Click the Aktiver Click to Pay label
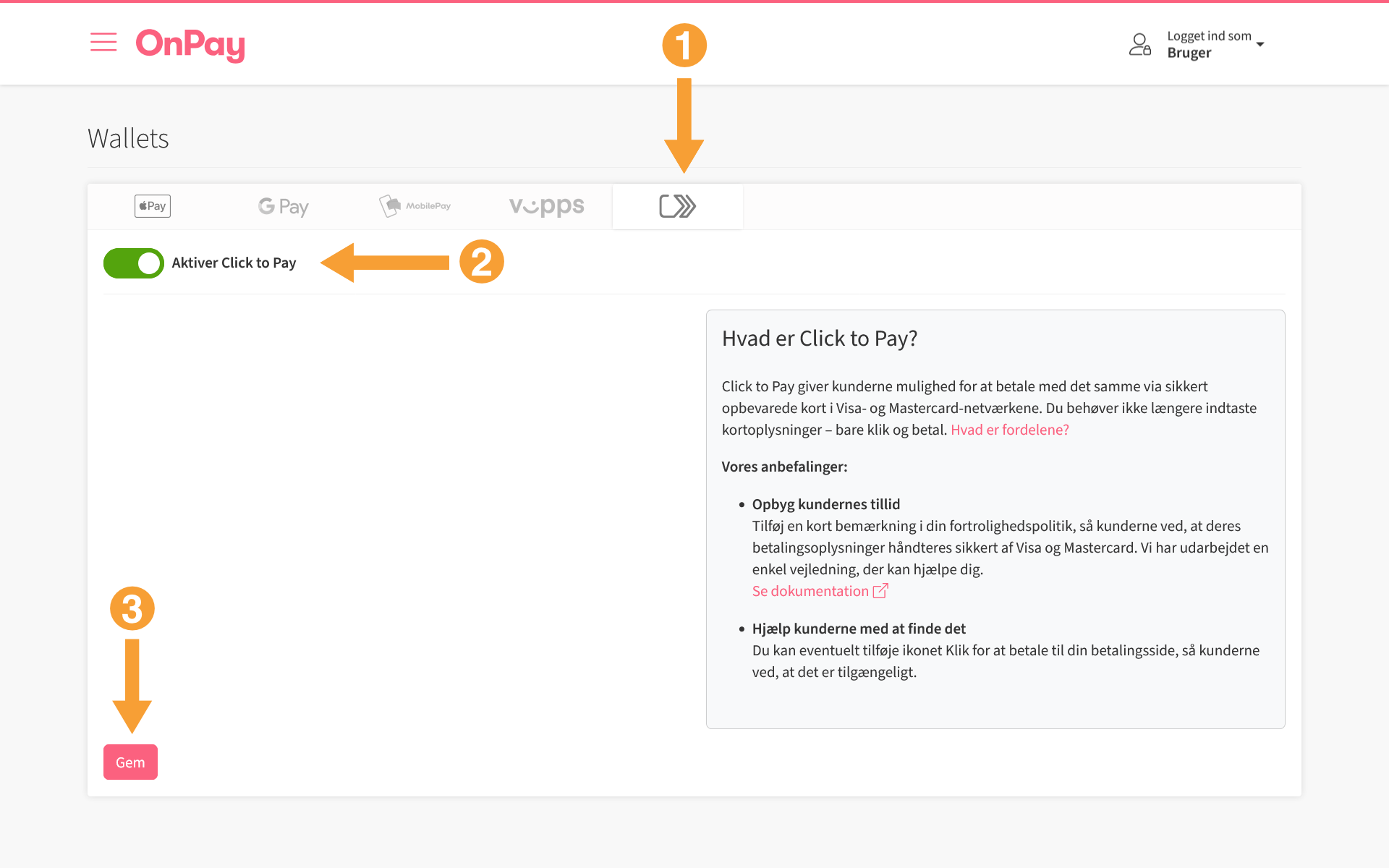The width and height of the screenshot is (1389, 868). point(234,263)
